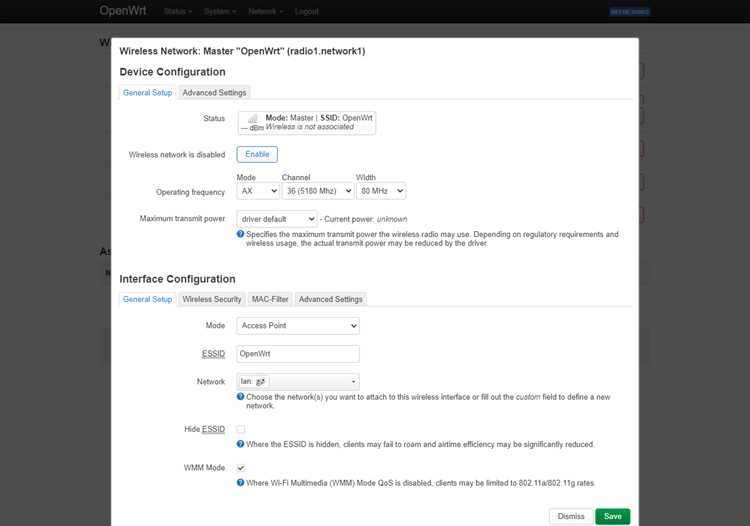Click the 'Wireless is not associated' status text
The image size is (750, 526).
310,127
